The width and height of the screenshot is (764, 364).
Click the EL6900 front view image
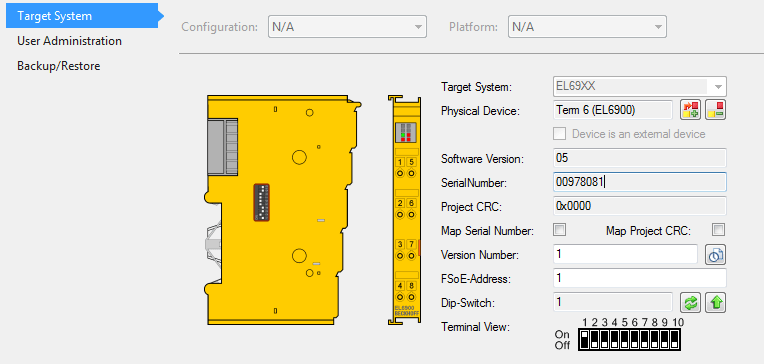click(x=404, y=210)
